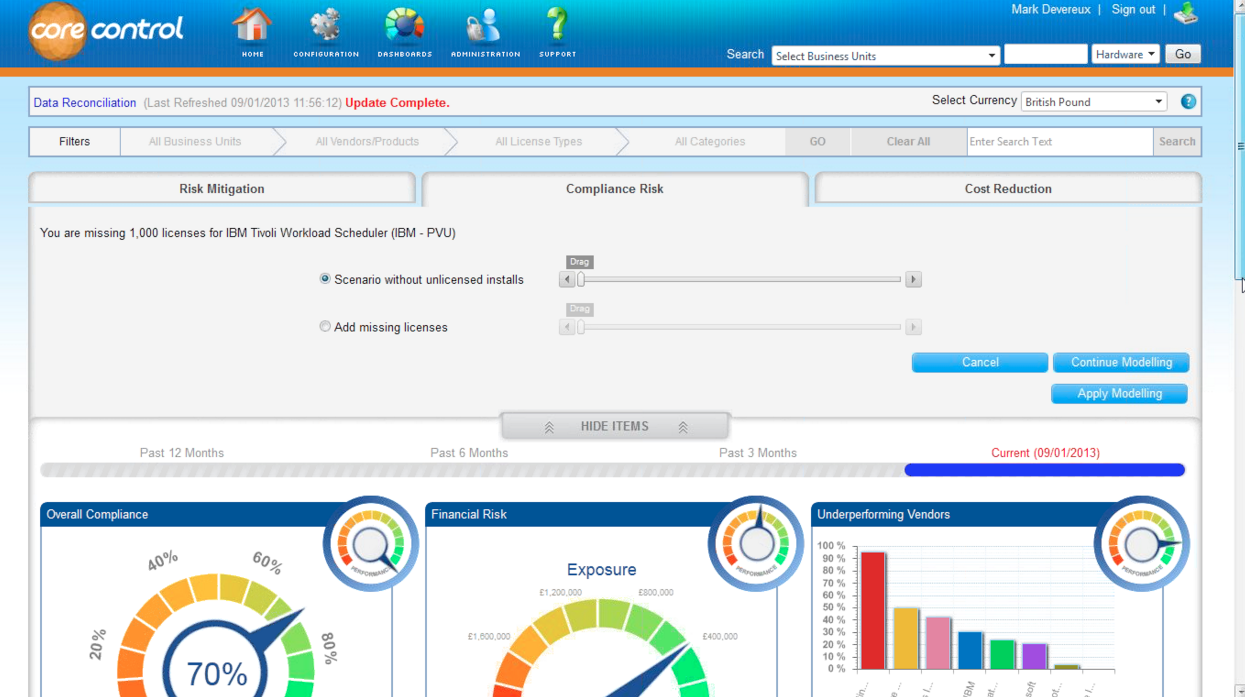The width and height of the screenshot is (1245, 697).
Task: Select the Past 3 Months period
Action: click(x=758, y=453)
